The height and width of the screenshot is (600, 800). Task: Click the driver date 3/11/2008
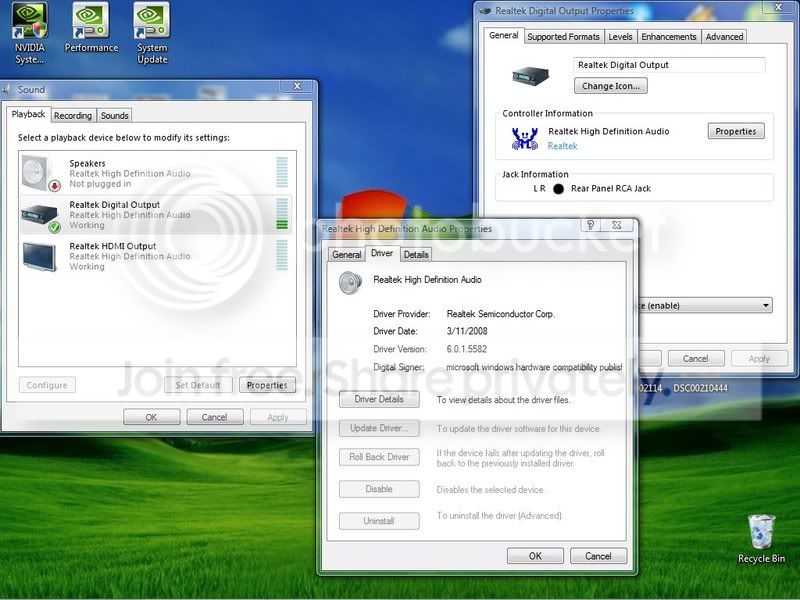pyautogui.click(x=467, y=331)
